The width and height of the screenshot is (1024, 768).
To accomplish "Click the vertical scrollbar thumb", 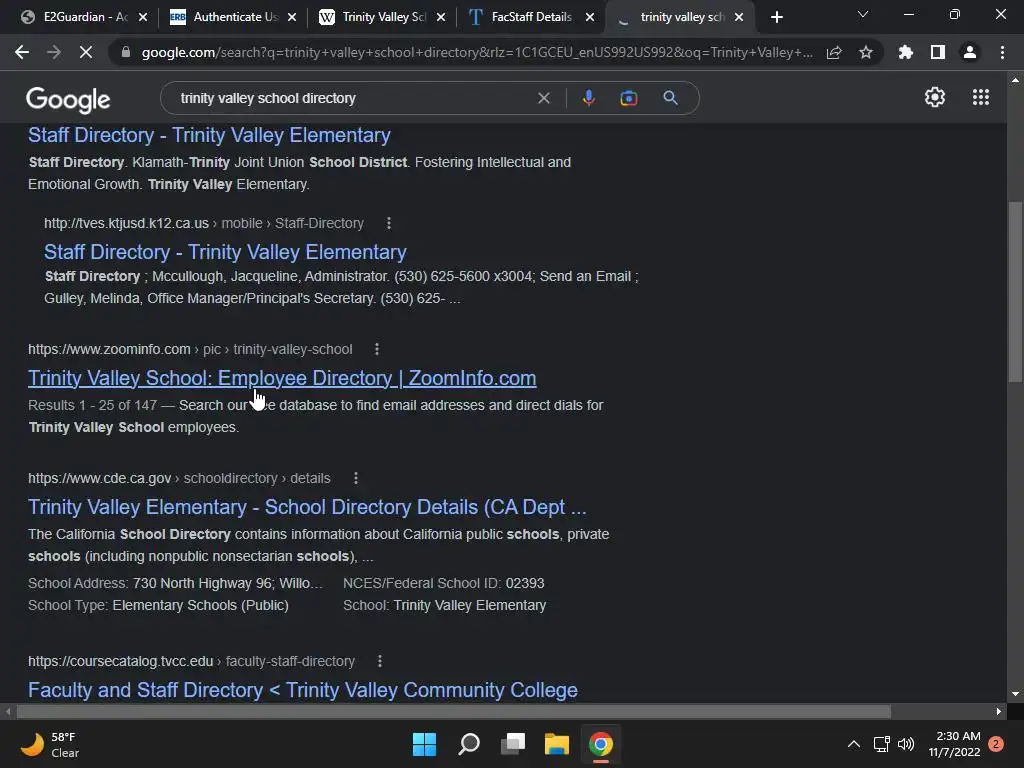I will (1015, 292).
